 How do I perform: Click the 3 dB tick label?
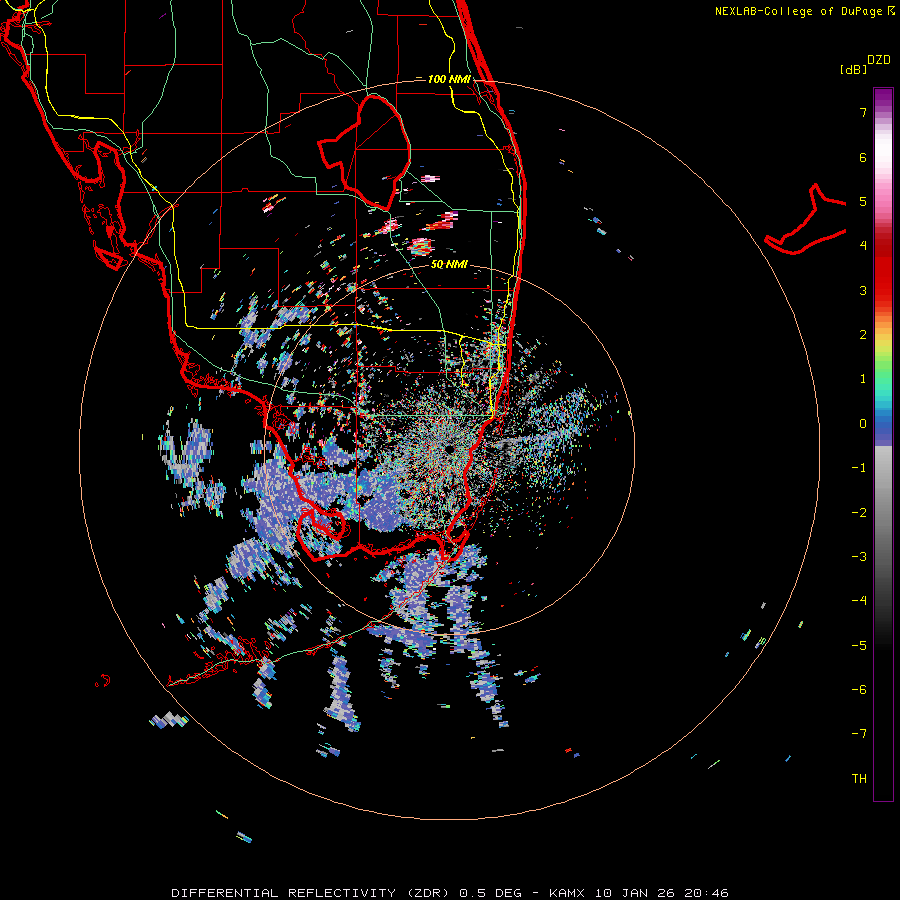coord(863,290)
